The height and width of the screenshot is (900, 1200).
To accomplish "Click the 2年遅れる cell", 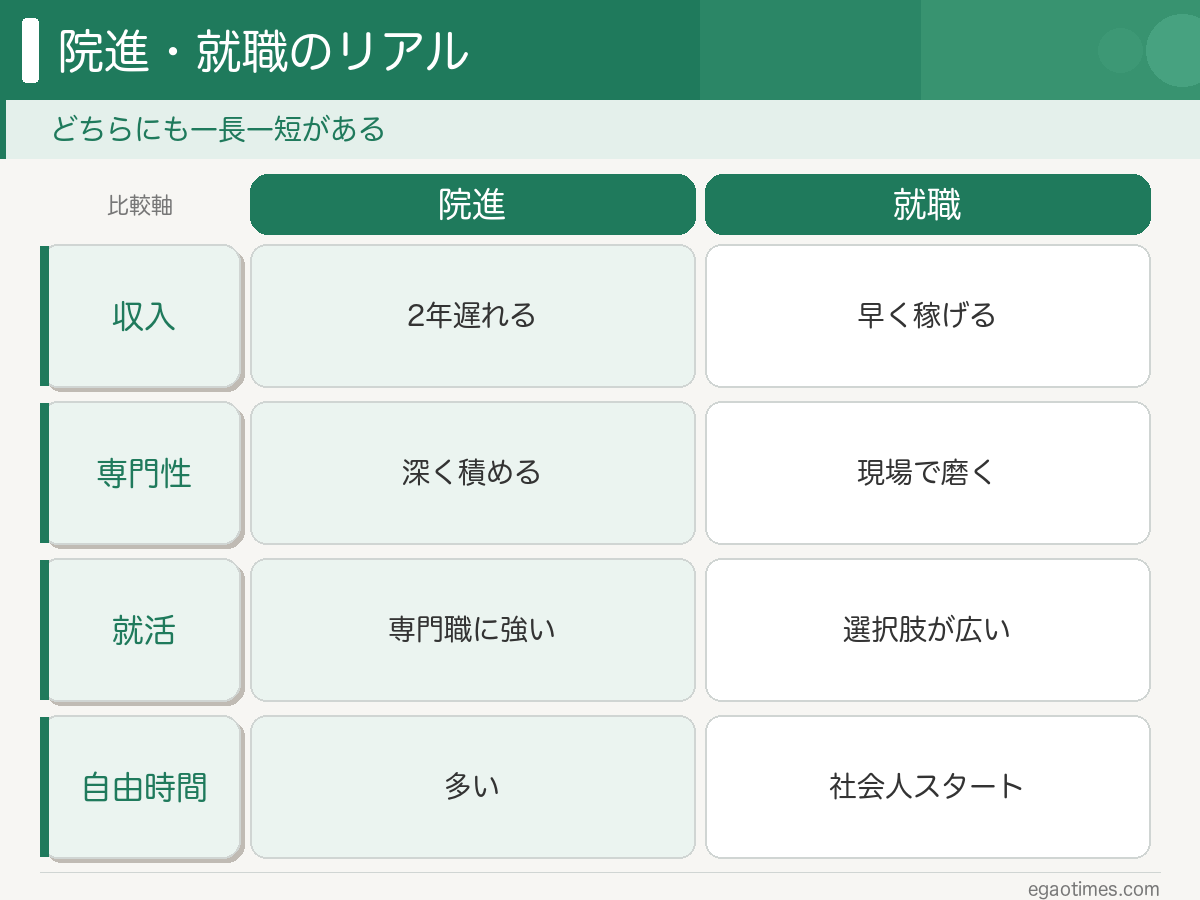I will click(x=472, y=316).
